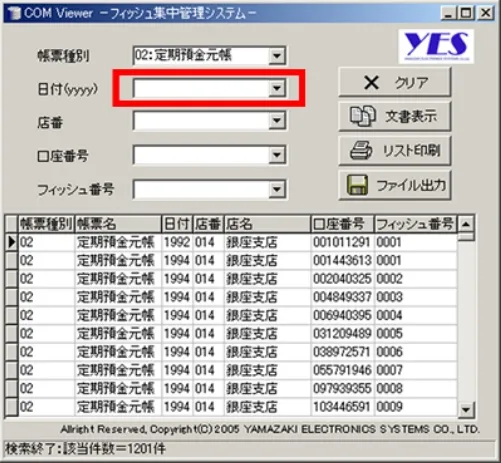Click fiche number 0009 cell
Image resolution: width=501 pixels, height=463 pixels.
click(x=415, y=407)
